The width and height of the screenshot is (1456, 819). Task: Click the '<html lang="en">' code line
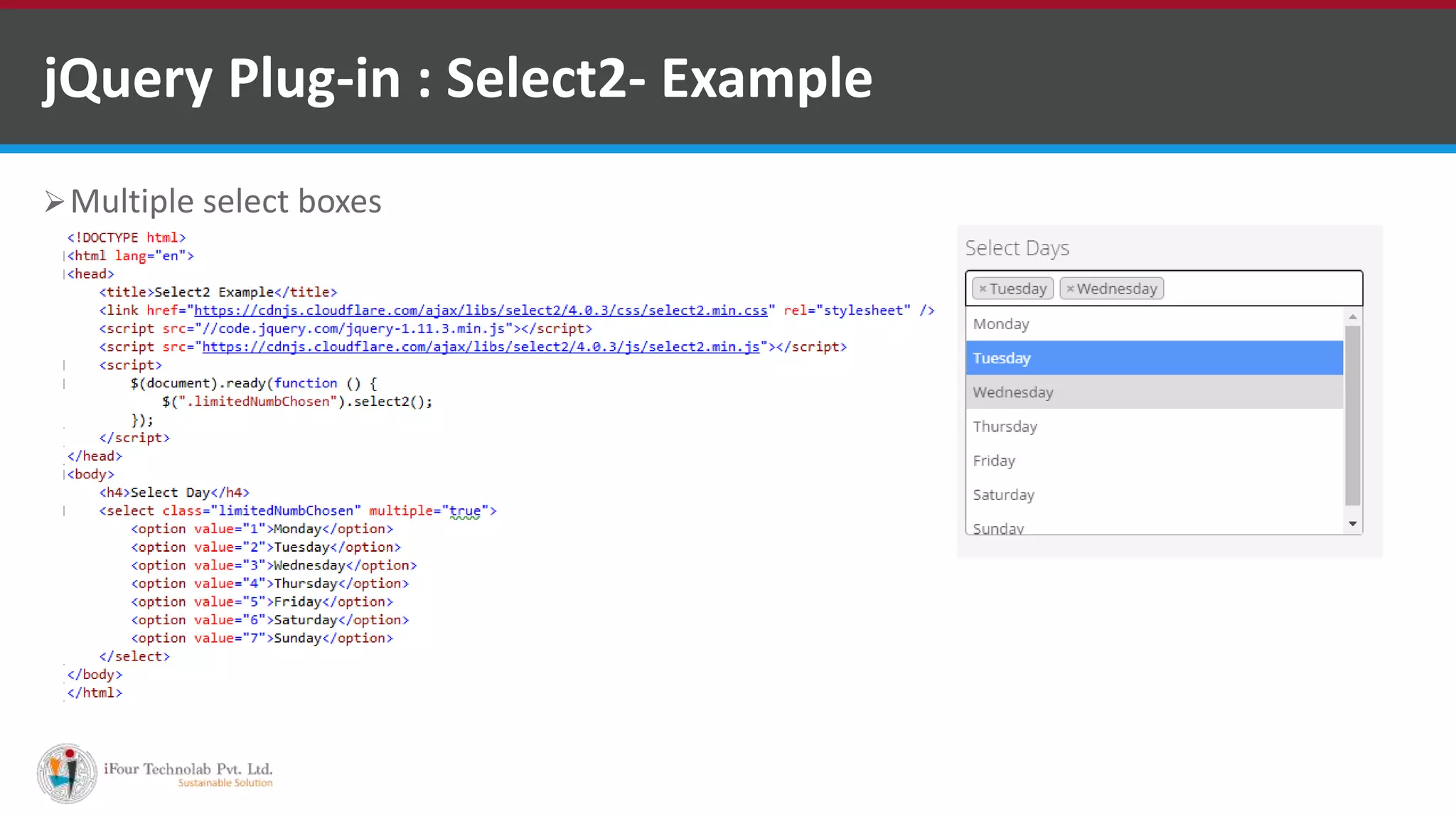[131, 256]
